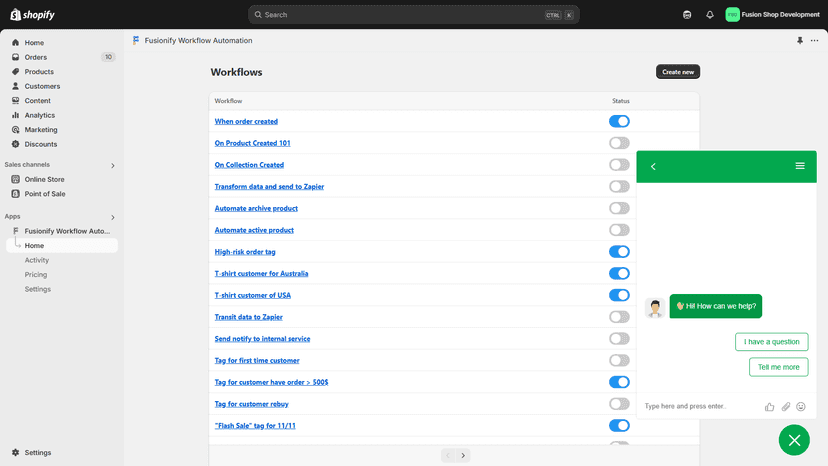Click the Content icon in sidebar

[15, 100]
